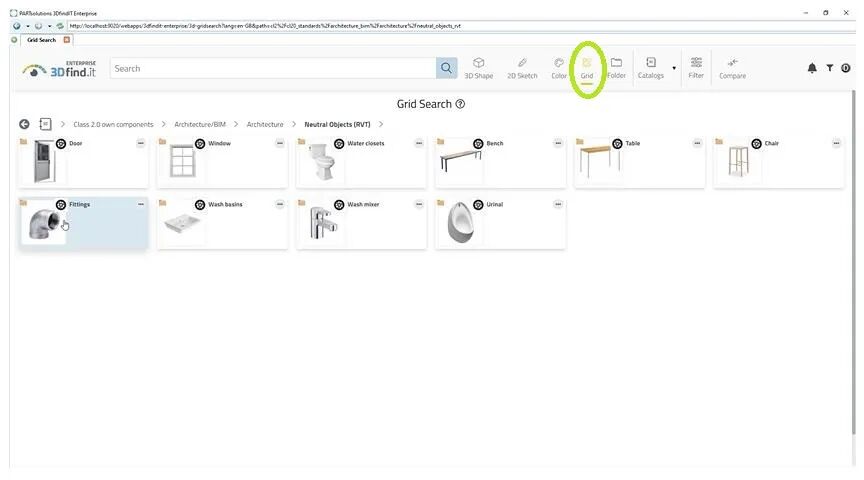This screenshot has width=864, height=480.
Task: Open more options menu on Chair card
Action: coord(836,143)
